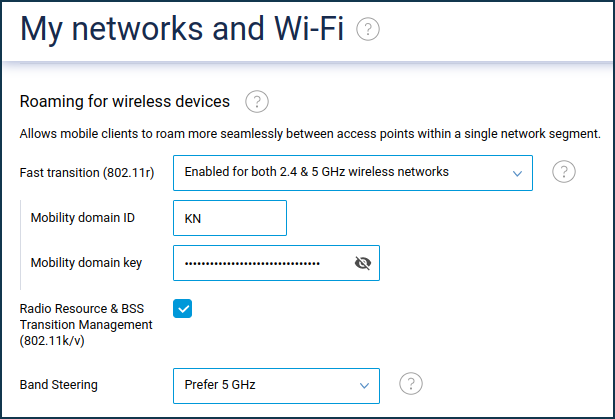Select the Mobility domain key label

click(x=86, y=263)
